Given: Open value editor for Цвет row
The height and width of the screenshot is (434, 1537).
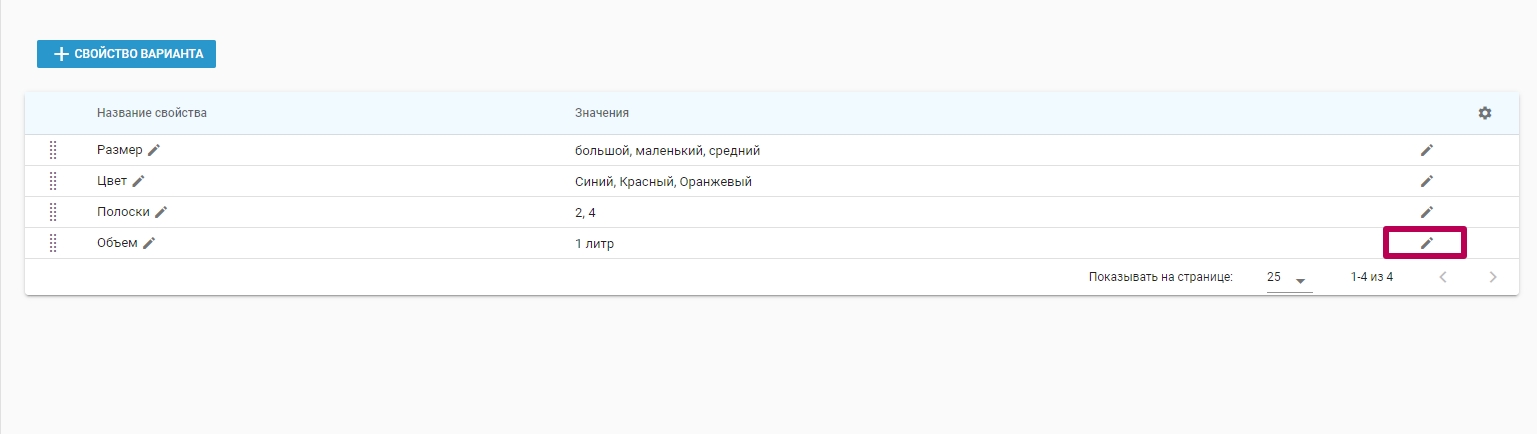Looking at the screenshot, I should [1427, 181].
